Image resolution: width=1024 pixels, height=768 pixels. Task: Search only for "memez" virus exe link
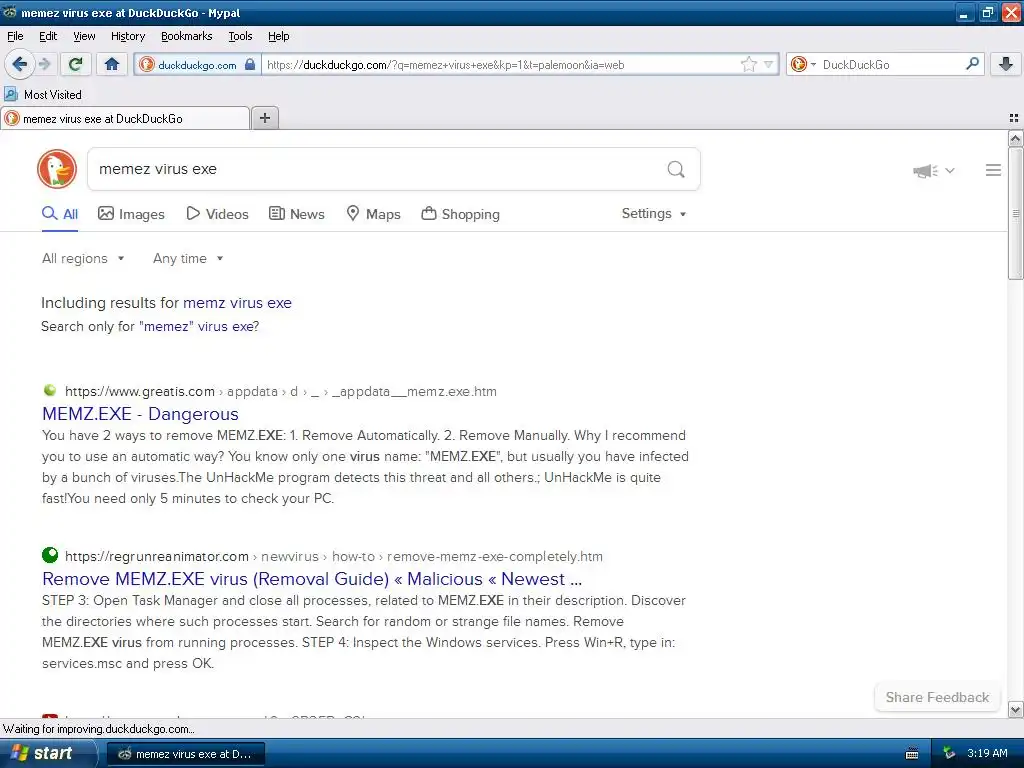[197, 327]
